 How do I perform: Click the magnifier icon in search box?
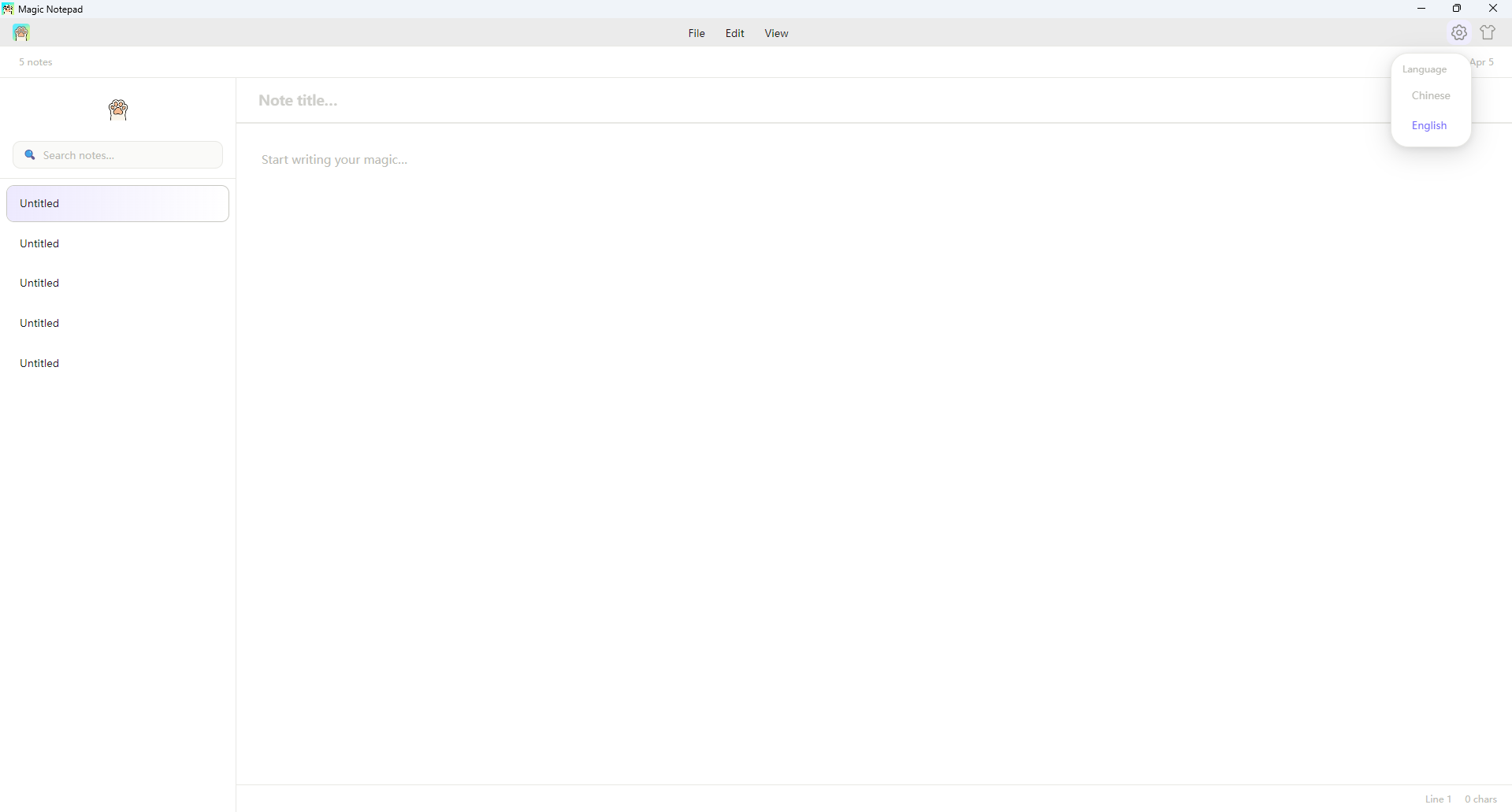[x=30, y=155]
